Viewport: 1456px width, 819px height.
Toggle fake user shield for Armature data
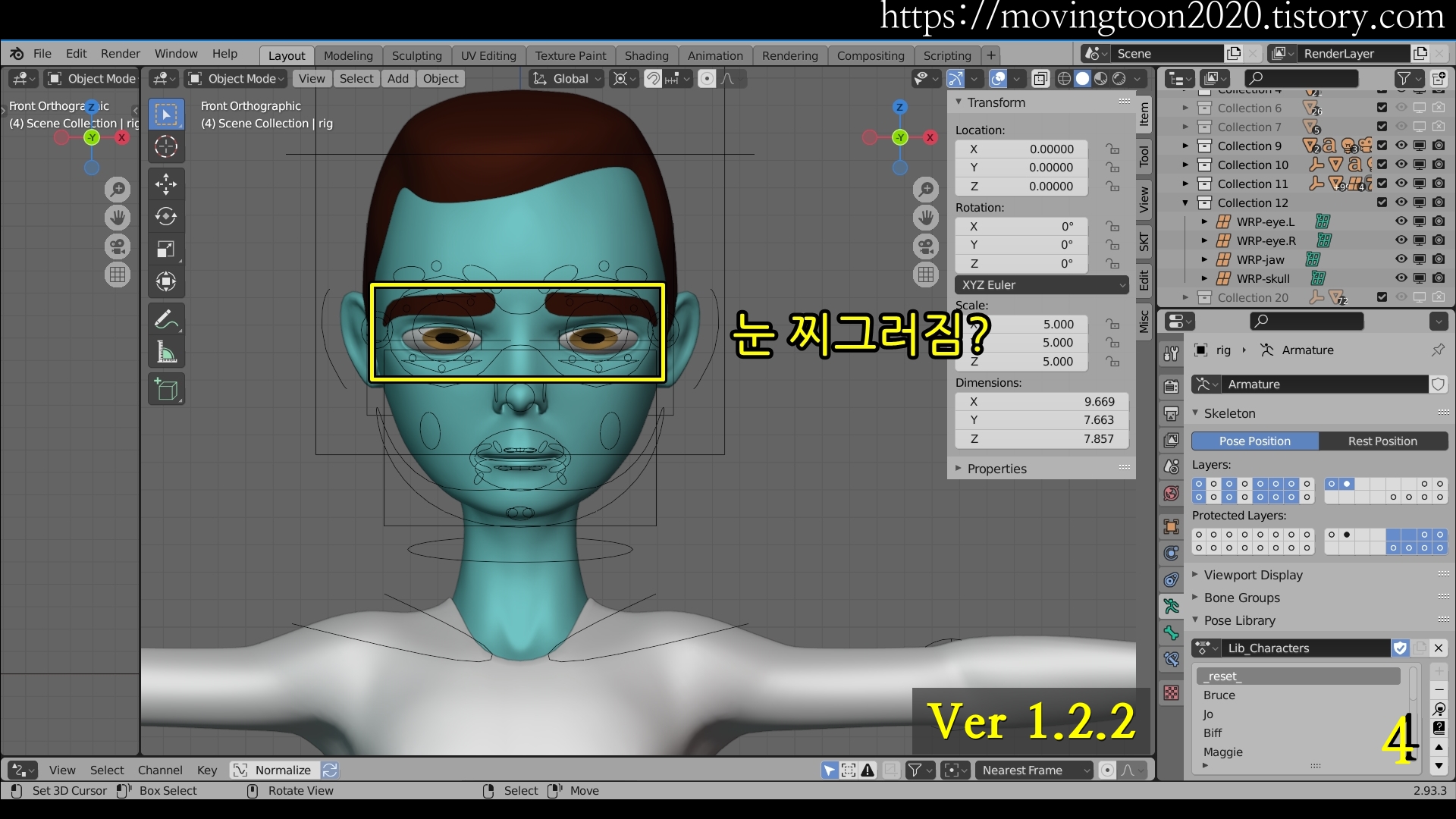coord(1438,384)
